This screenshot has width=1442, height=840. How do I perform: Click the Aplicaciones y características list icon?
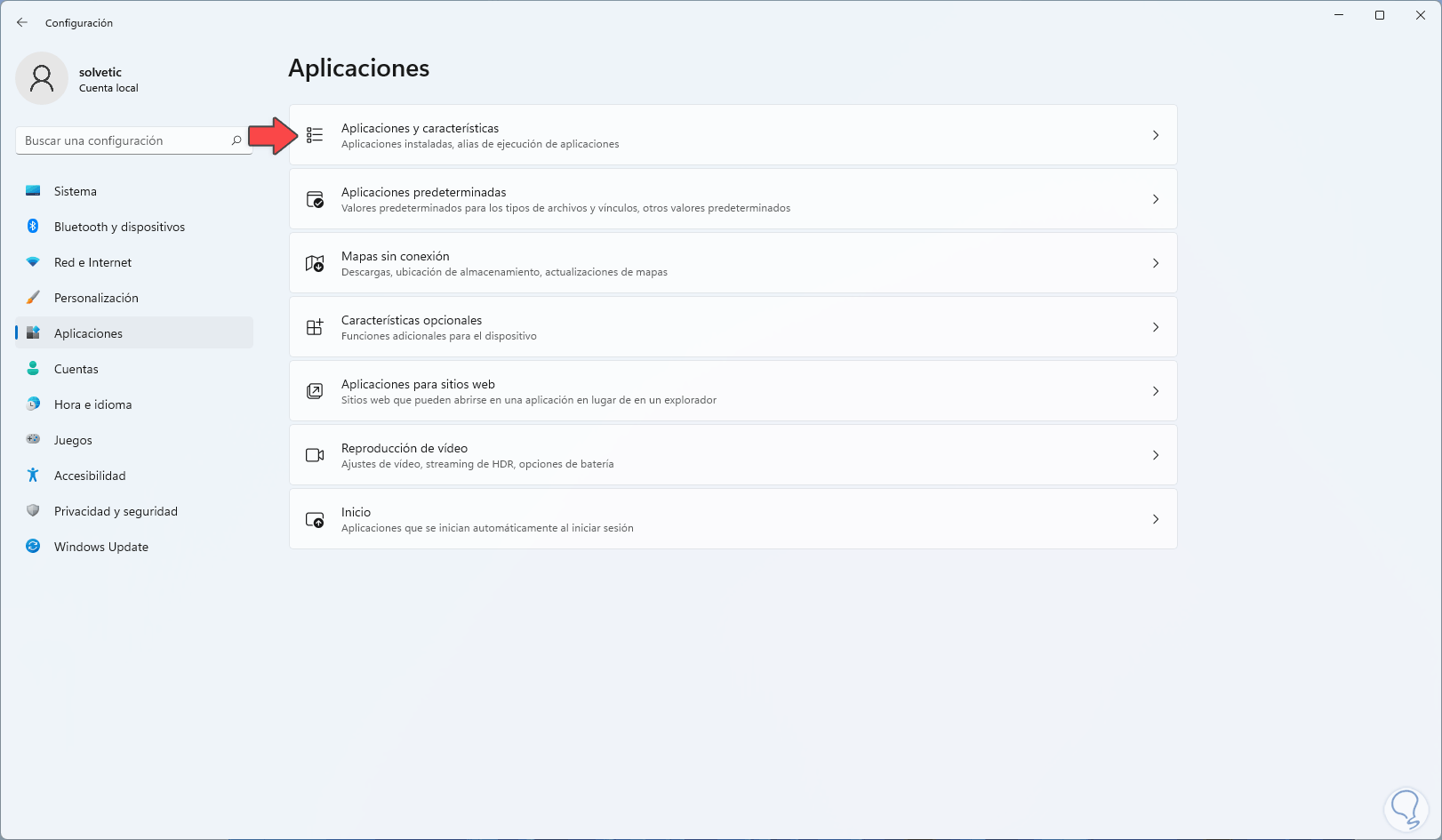pyautogui.click(x=315, y=135)
